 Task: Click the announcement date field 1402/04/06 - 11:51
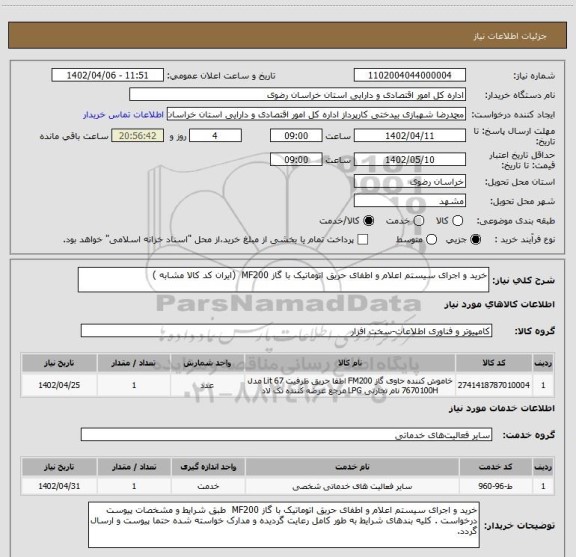click(x=107, y=75)
